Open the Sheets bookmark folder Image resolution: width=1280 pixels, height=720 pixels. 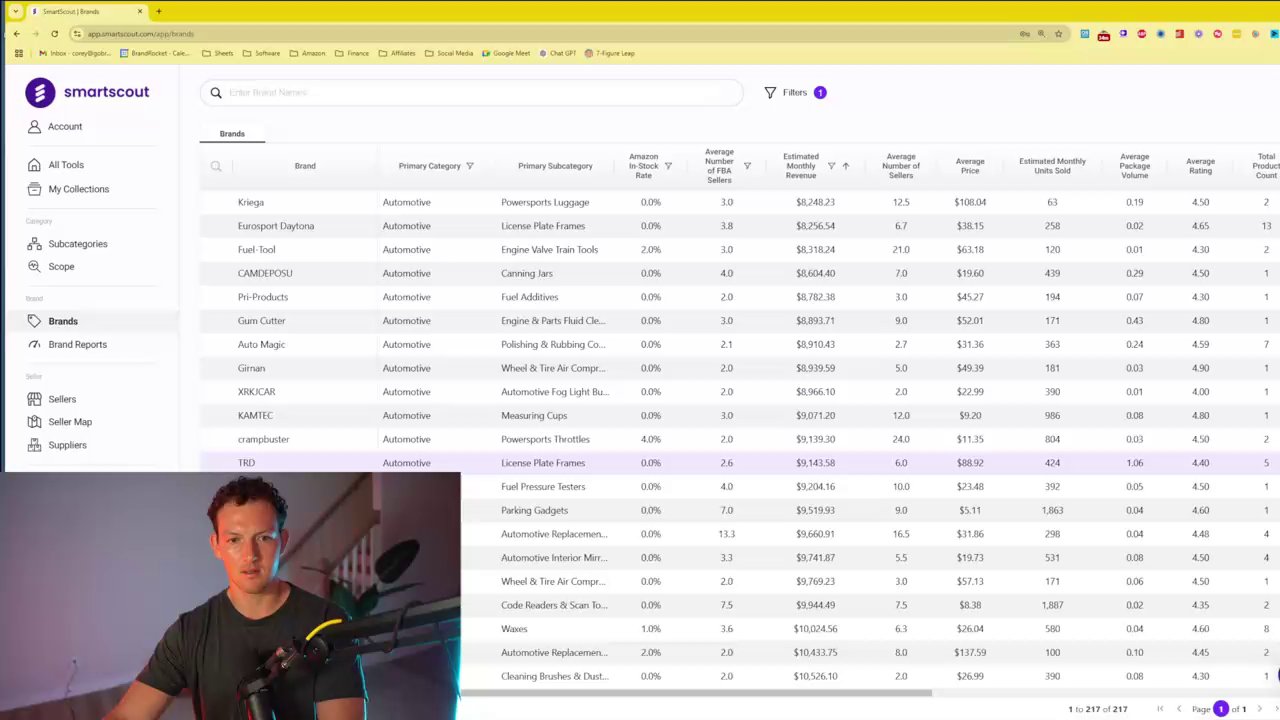coord(218,54)
